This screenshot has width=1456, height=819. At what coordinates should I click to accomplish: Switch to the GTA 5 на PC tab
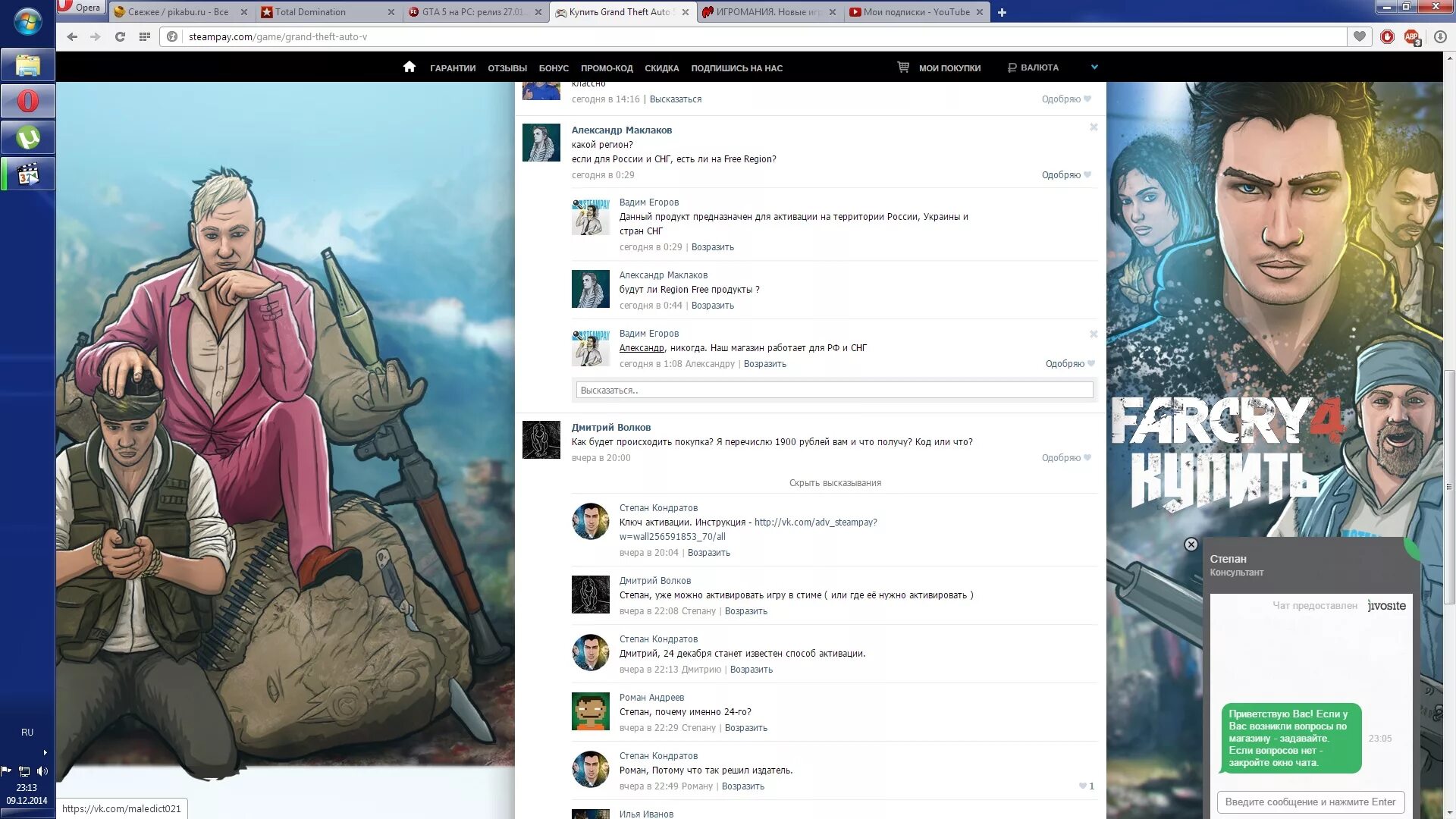(x=473, y=12)
